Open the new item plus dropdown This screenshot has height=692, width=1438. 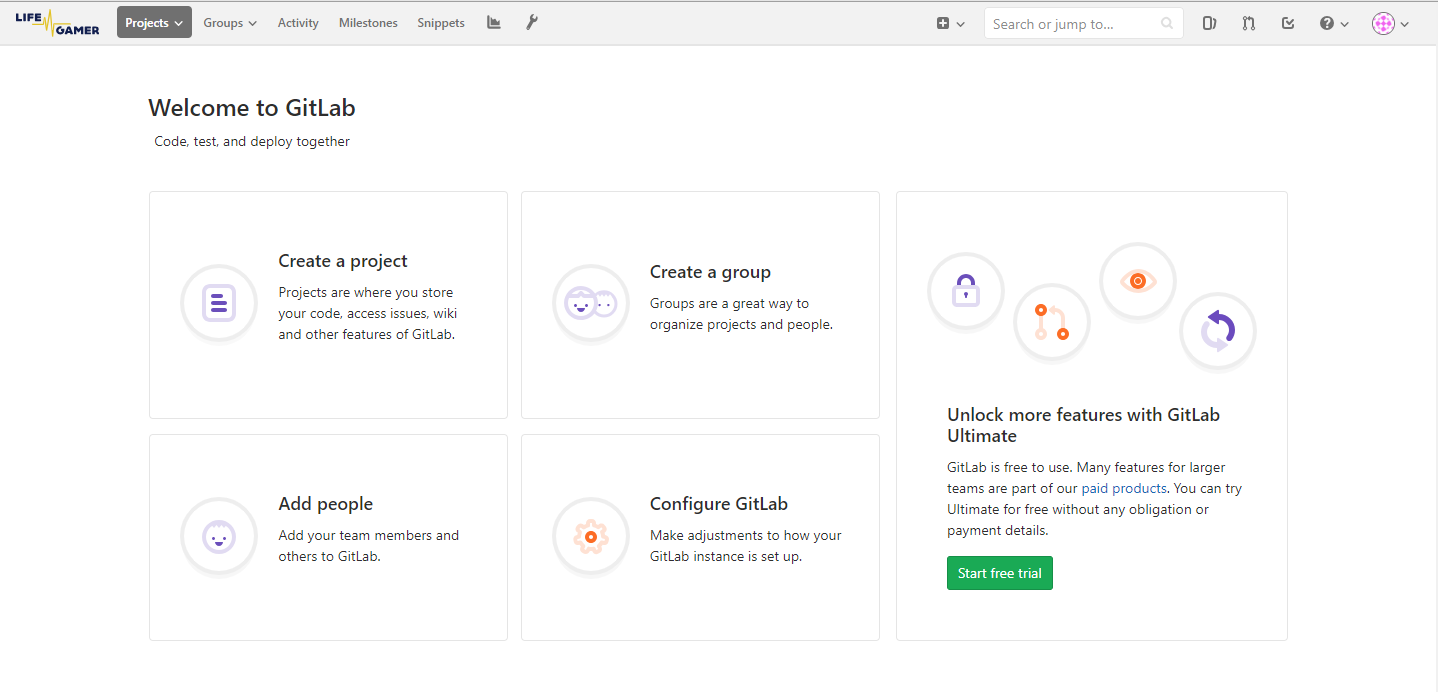tap(950, 23)
